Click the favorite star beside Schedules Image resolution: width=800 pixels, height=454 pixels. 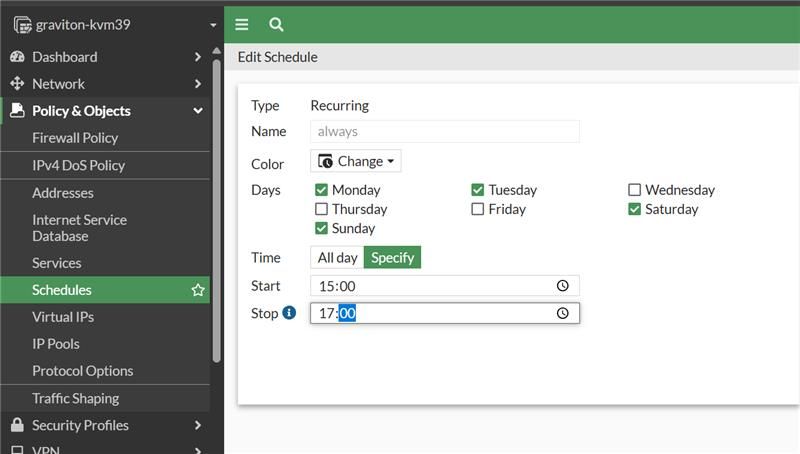coord(198,290)
